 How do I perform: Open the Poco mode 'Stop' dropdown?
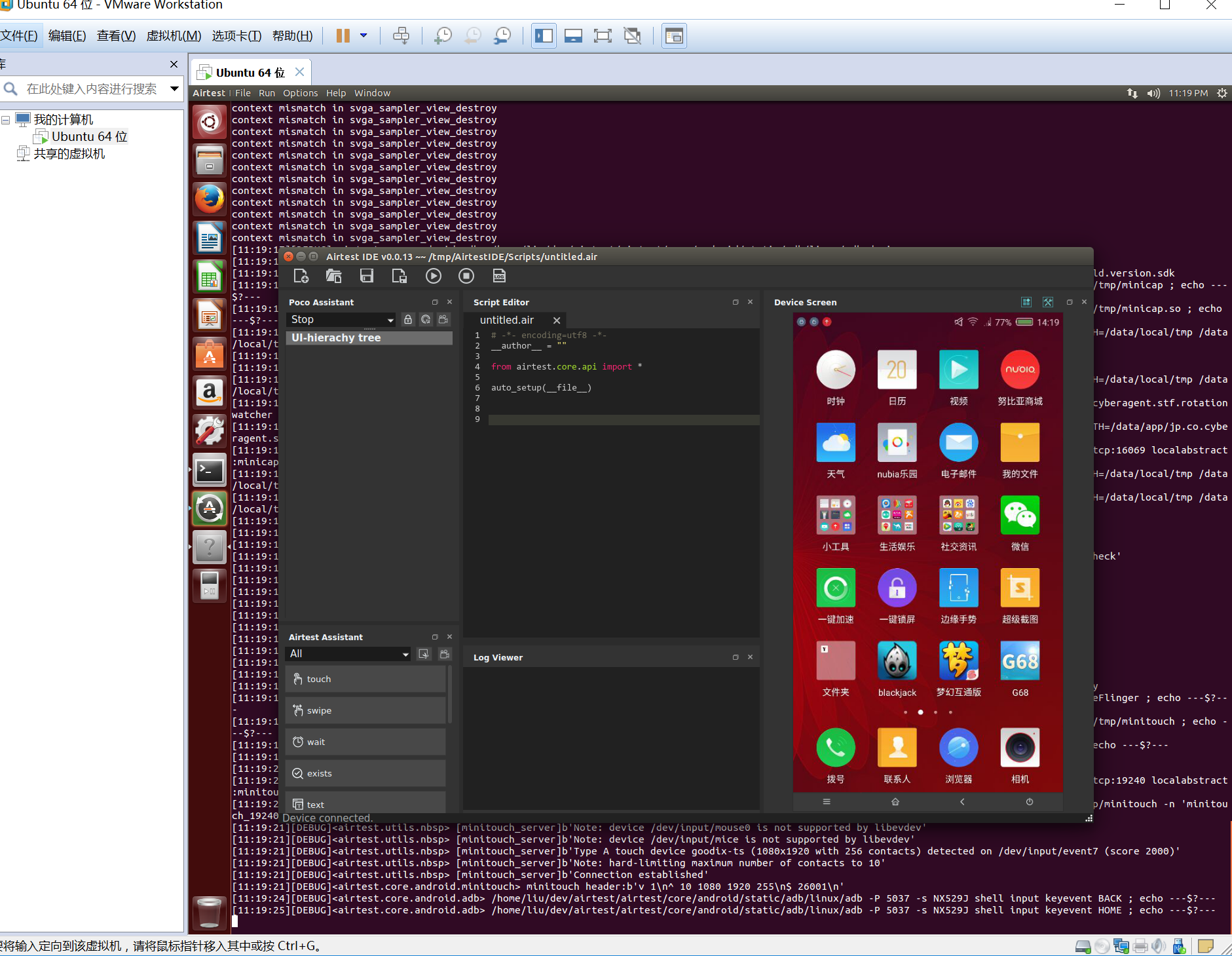[x=341, y=319]
